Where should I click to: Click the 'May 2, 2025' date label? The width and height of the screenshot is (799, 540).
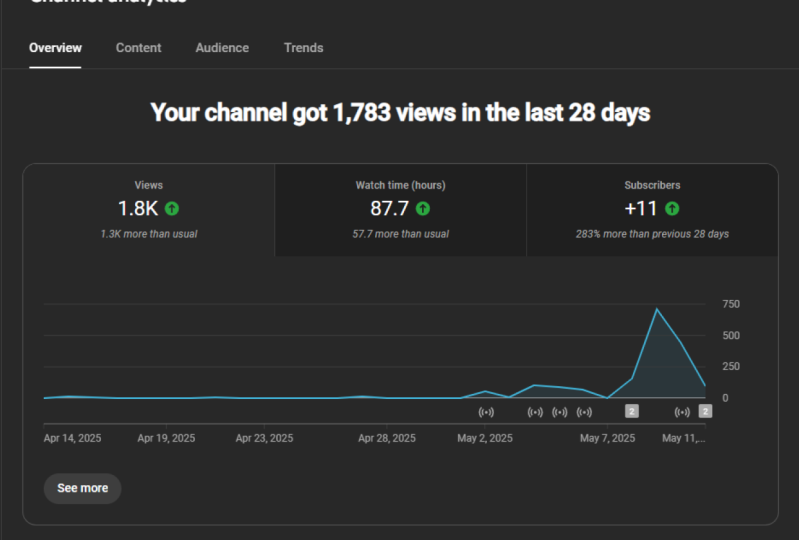(485, 439)
